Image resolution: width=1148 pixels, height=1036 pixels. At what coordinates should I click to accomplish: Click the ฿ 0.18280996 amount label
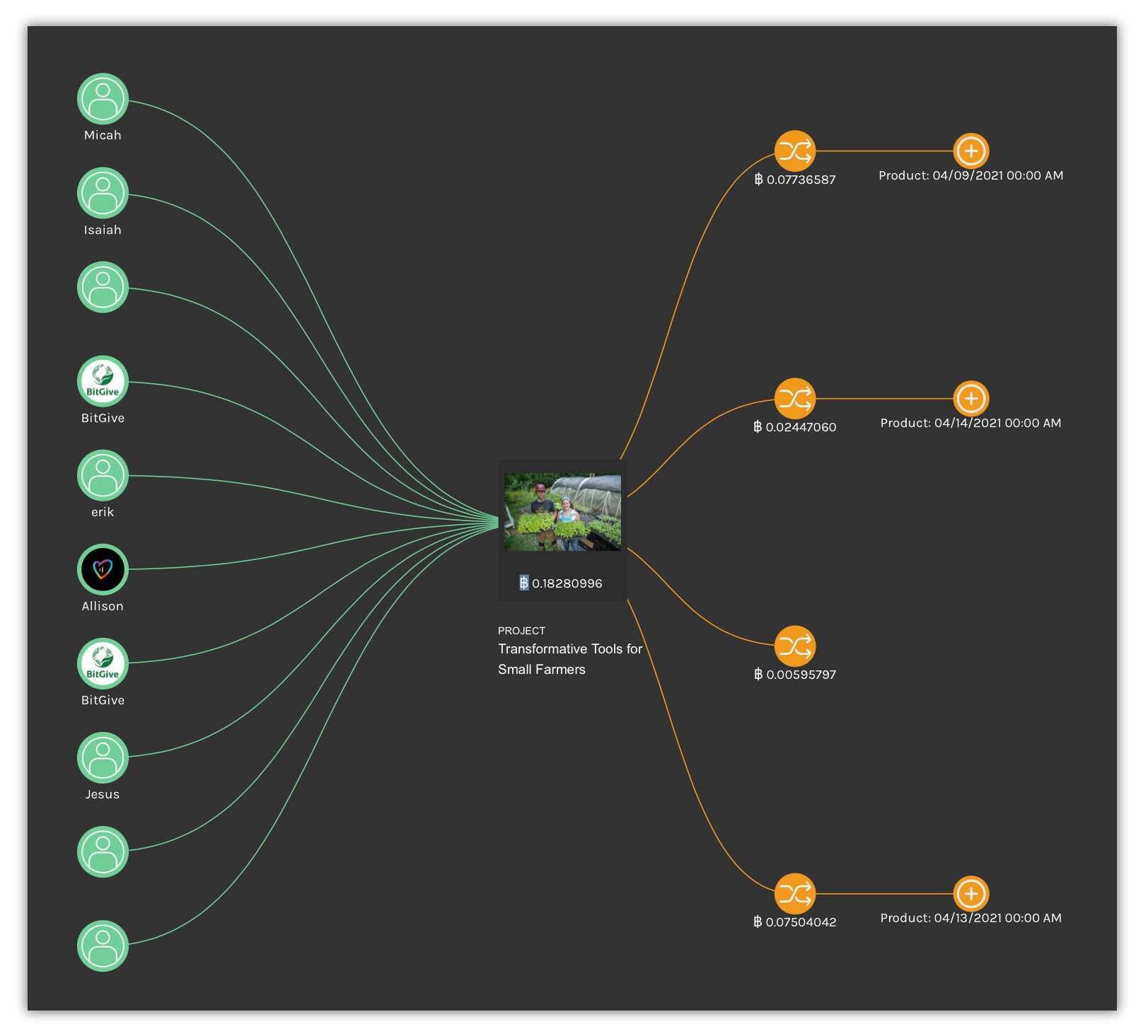(562, 583)
